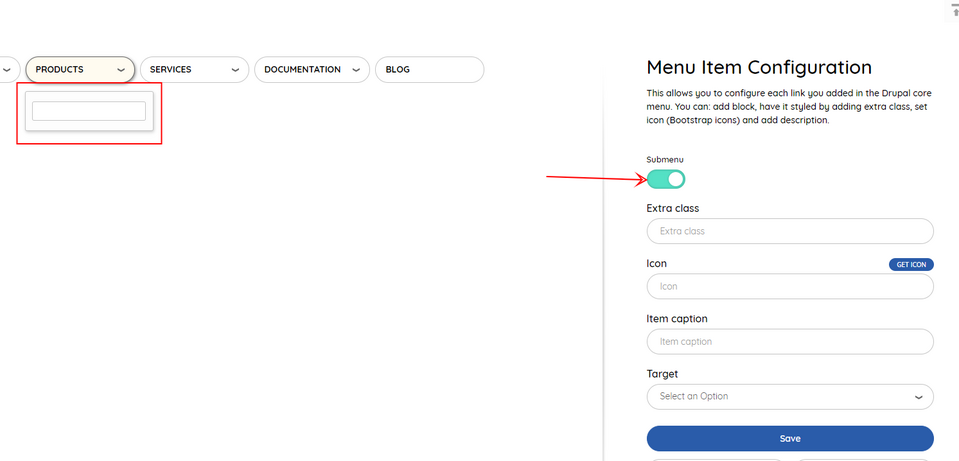This screenshot has height=461, width=959.
Task: Click the empty PRODUCTS submenu block
Action: tap(89, 111)
